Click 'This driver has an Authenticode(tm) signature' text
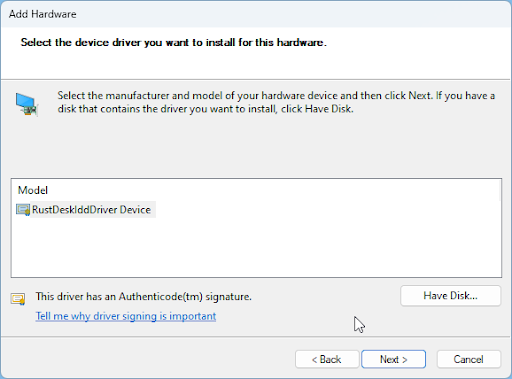The width and height of the screenshot is (512, 379). (x=144, y=296)
